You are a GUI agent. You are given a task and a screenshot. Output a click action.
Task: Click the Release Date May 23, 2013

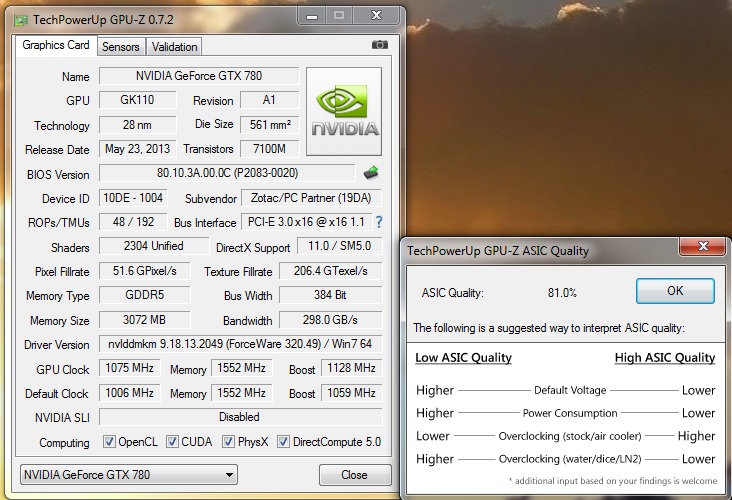138,149
